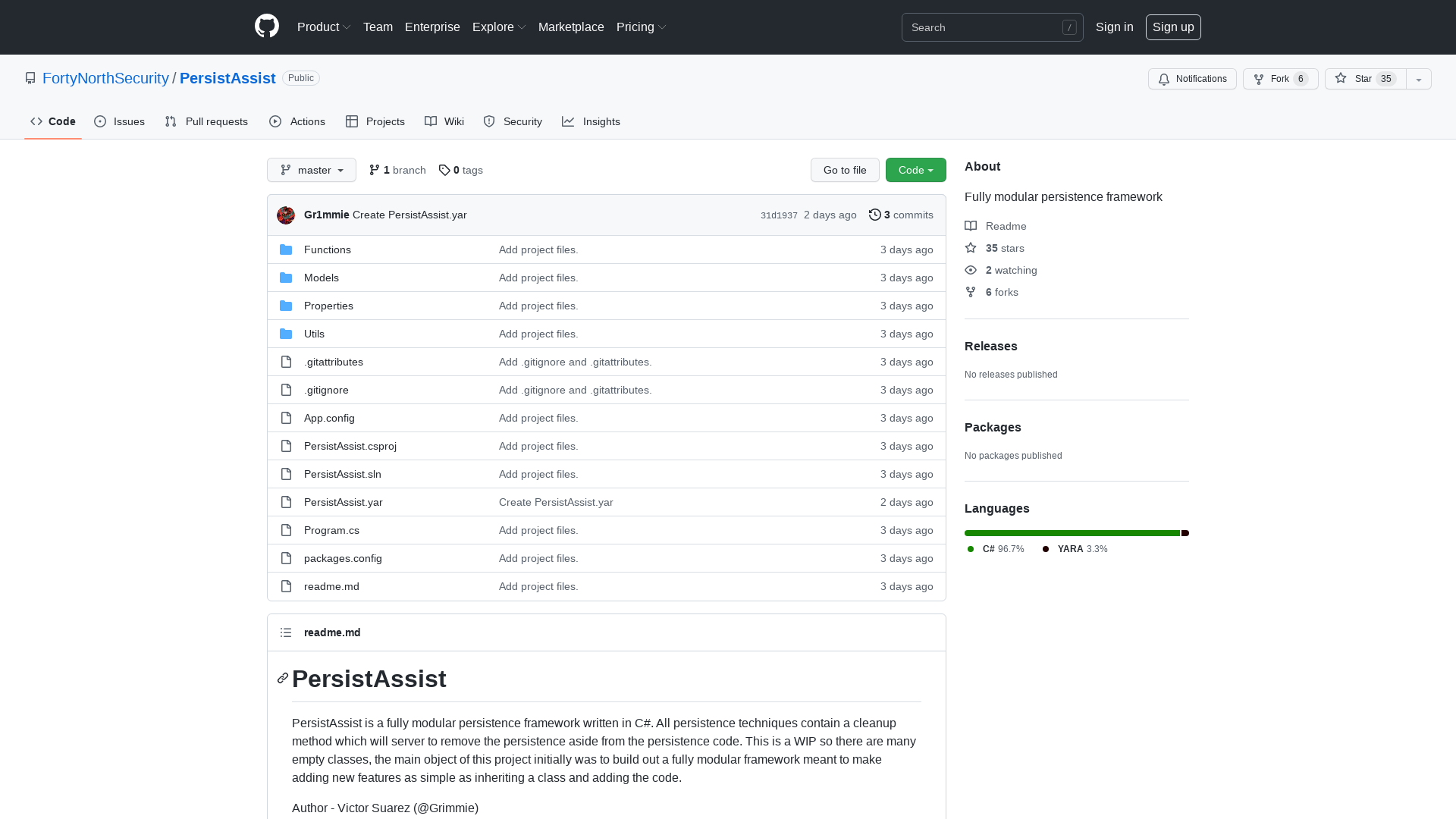Open the Functions folder
This screenshot has height=819, width=1456.
coord(327,249)
